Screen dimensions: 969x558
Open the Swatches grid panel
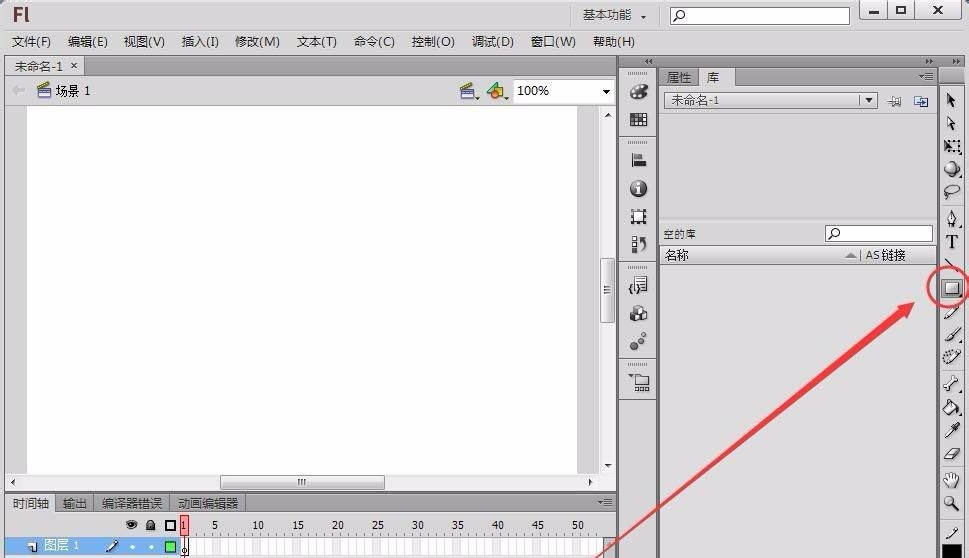coord(638,119)
